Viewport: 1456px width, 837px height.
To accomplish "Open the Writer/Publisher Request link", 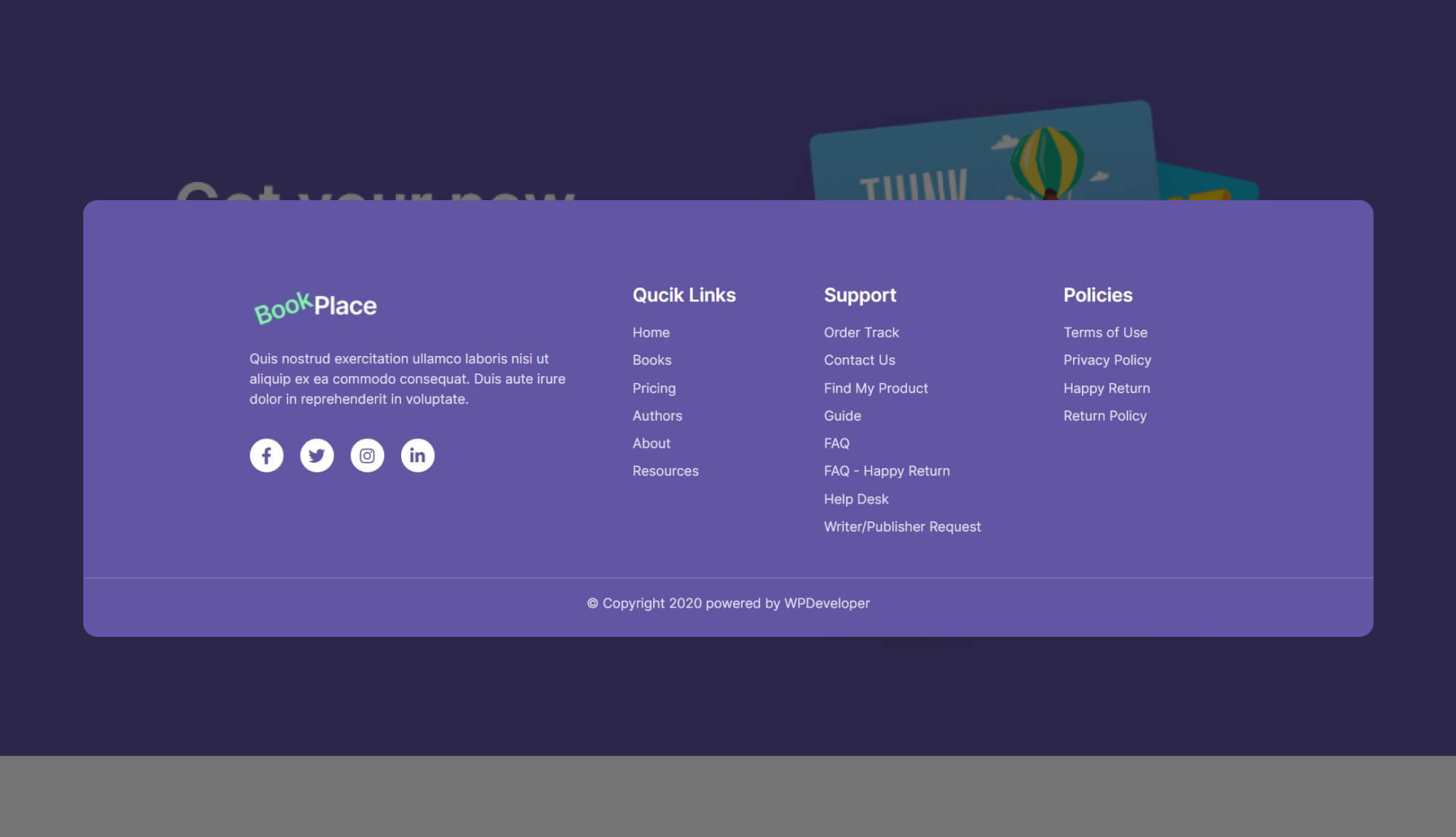I will (903, 526).
